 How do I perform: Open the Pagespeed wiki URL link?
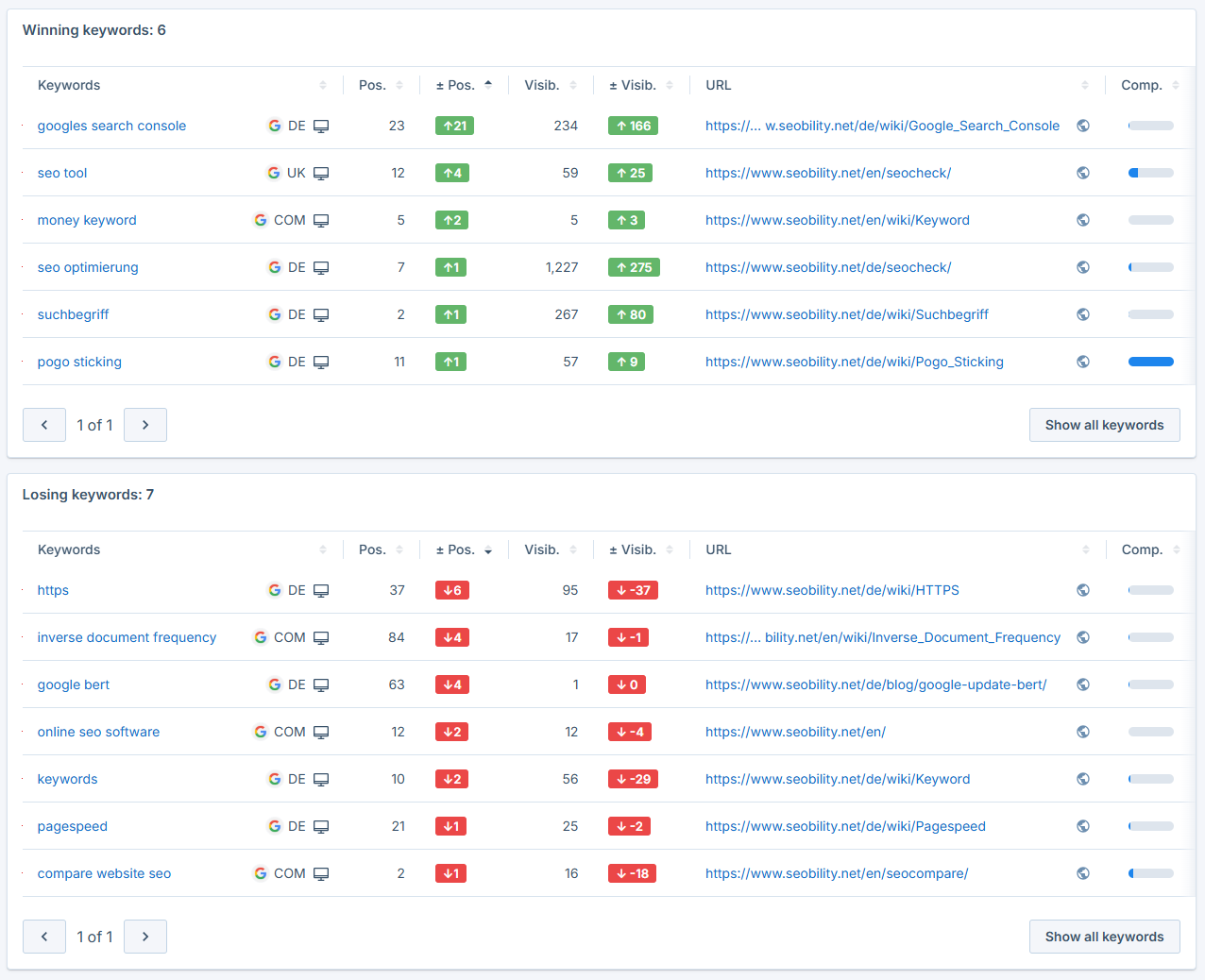coord(845,826)
